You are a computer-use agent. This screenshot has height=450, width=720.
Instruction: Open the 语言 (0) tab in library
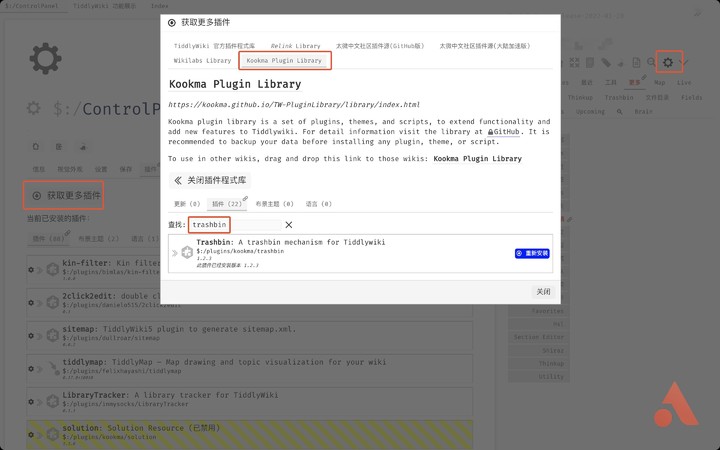[319, 204]
